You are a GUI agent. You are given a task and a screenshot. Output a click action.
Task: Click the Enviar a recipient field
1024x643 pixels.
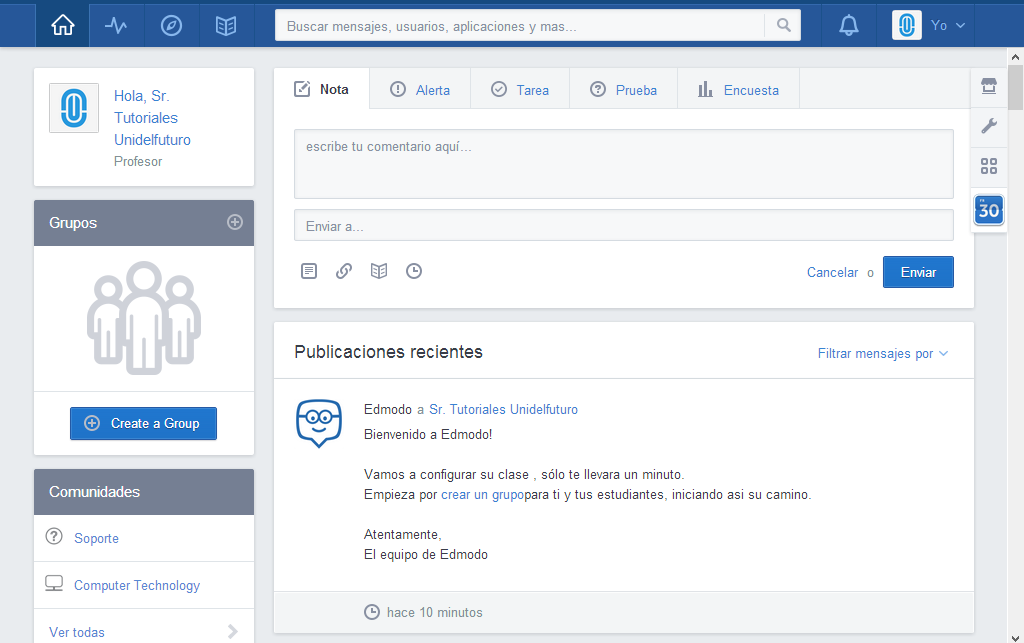click(x=624, y=225)
